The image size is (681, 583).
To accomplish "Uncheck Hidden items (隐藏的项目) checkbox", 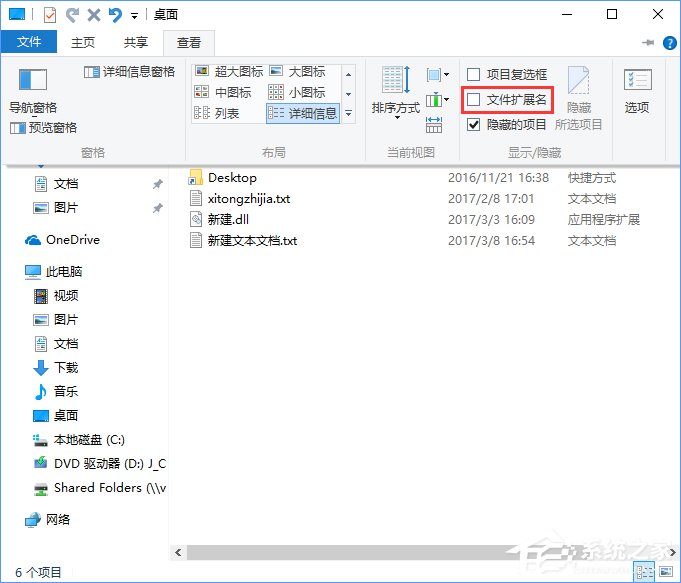I will click(473, 125).
